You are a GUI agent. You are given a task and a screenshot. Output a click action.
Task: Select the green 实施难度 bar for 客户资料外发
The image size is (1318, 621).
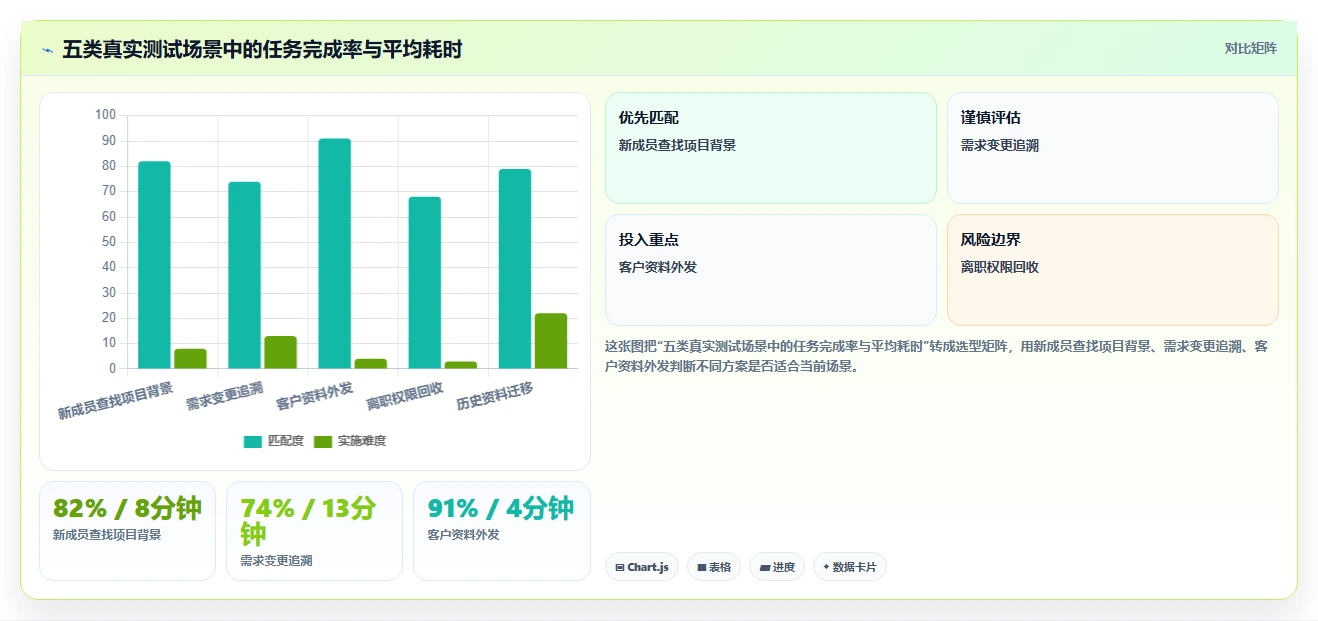[x=371, y=364]
